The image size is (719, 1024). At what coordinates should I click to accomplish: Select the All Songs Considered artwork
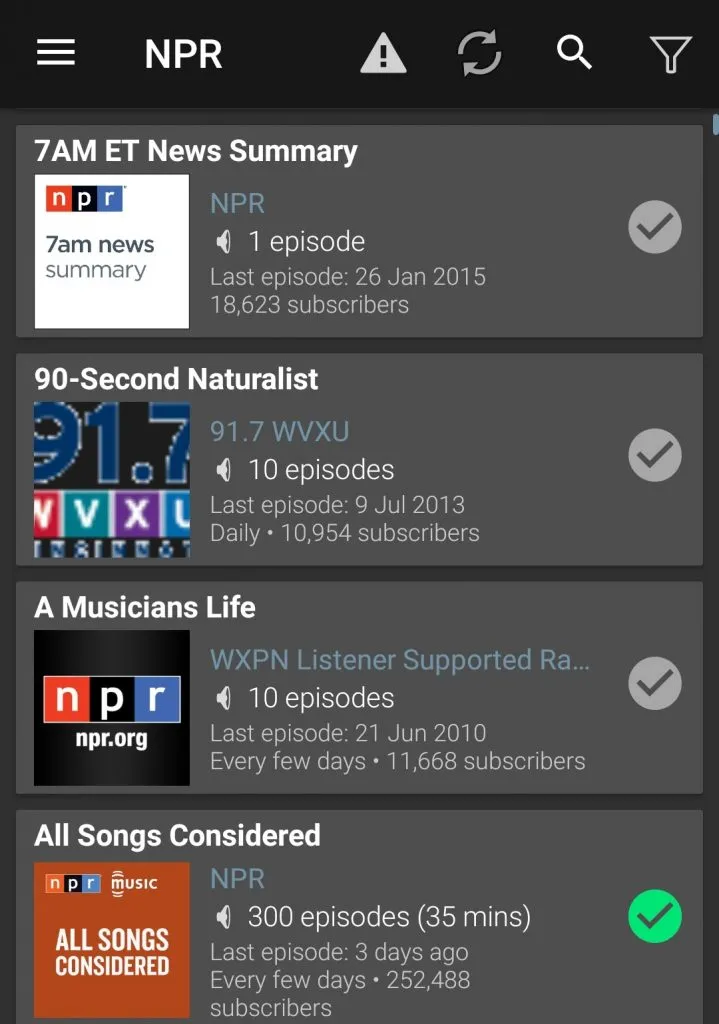tap(112, 940)
